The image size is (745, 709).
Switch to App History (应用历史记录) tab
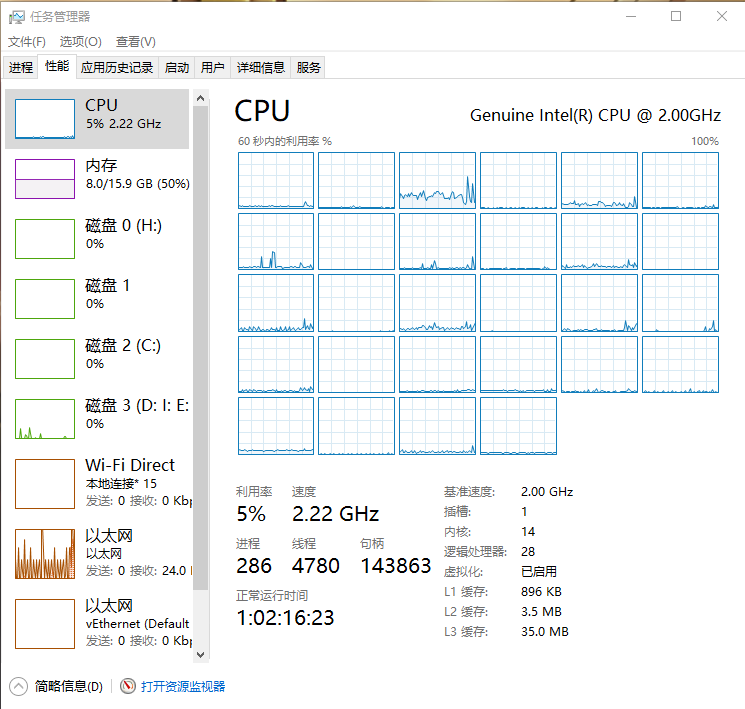click(117, 68)
